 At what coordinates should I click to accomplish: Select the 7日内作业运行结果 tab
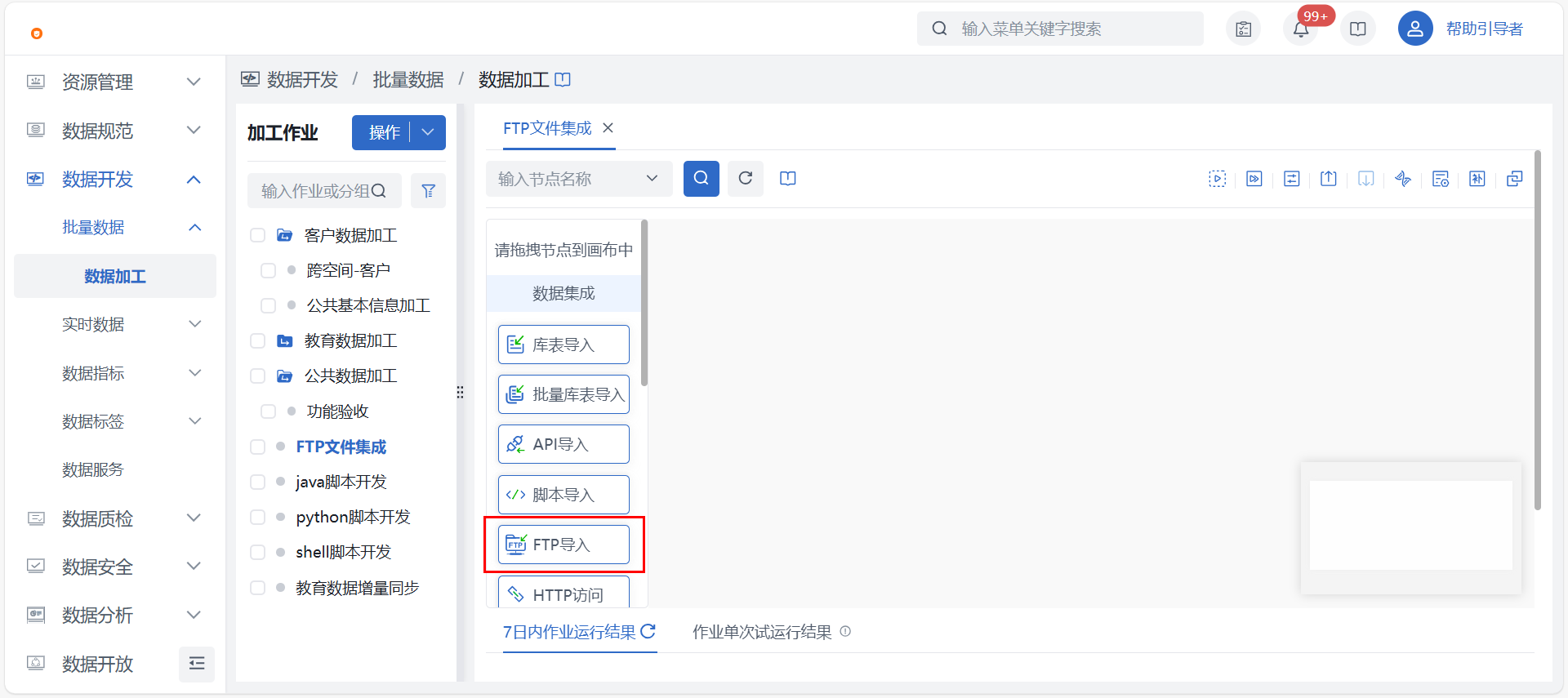point(569,632)
